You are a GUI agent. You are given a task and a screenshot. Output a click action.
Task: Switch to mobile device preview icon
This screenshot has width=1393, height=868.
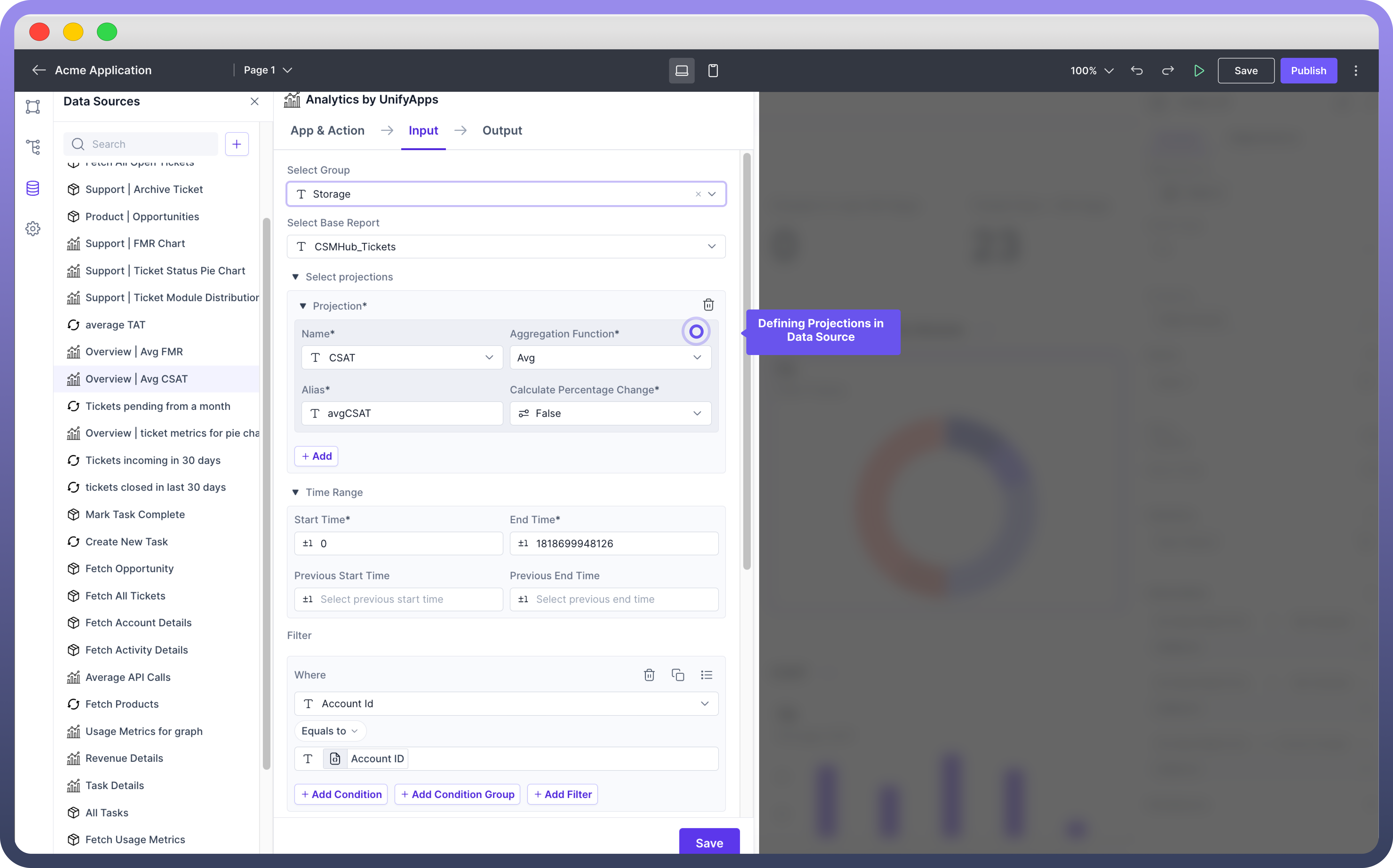tap(713, 71)
